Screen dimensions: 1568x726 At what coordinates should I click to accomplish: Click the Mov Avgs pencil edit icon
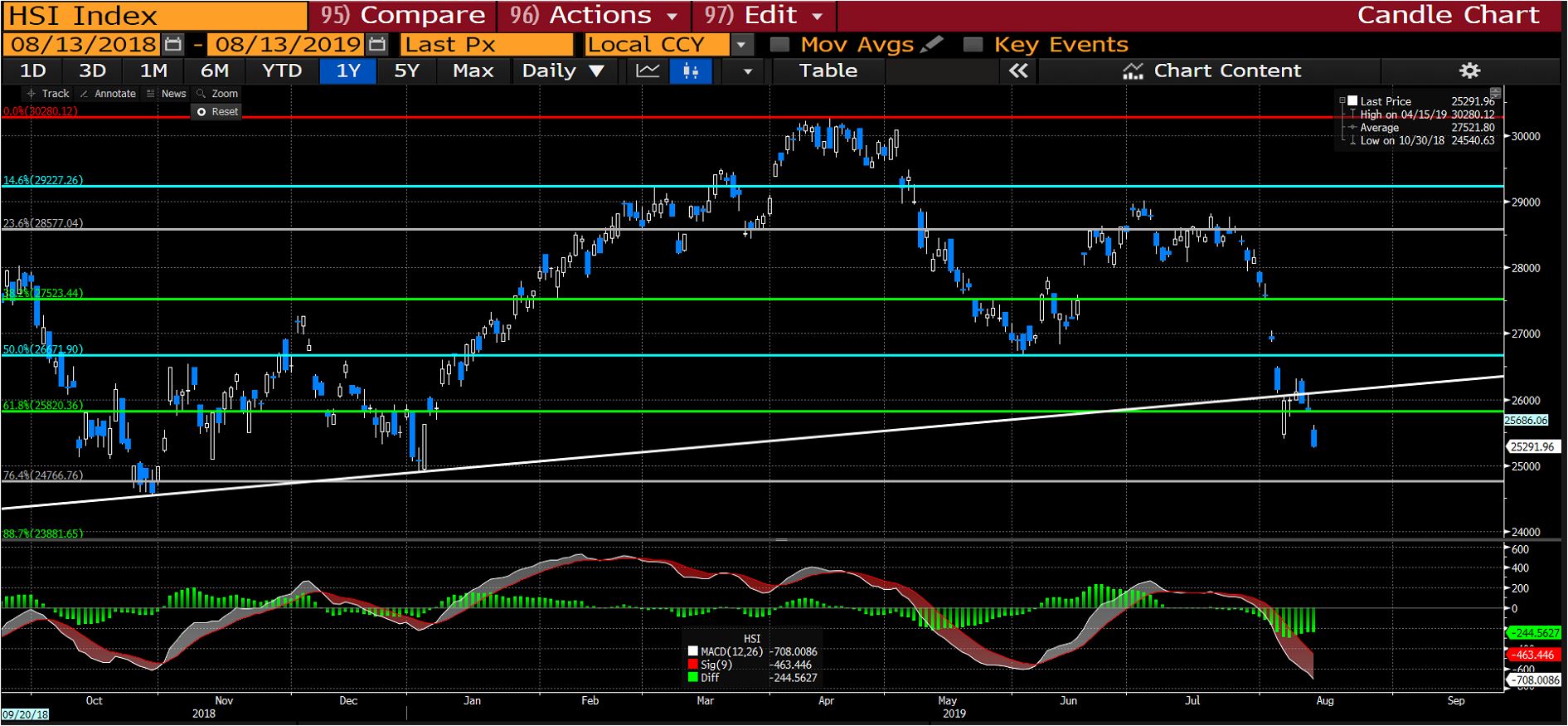932,44
